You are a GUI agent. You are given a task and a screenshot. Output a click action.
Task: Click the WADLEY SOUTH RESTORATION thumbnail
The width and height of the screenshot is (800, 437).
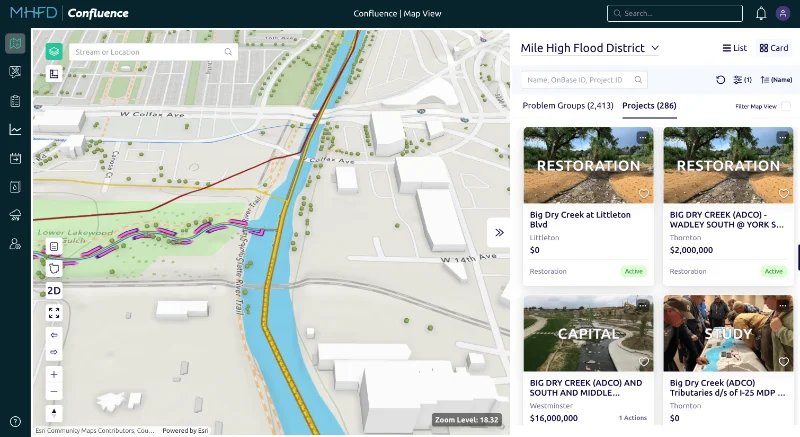click(x=728, y=165)
